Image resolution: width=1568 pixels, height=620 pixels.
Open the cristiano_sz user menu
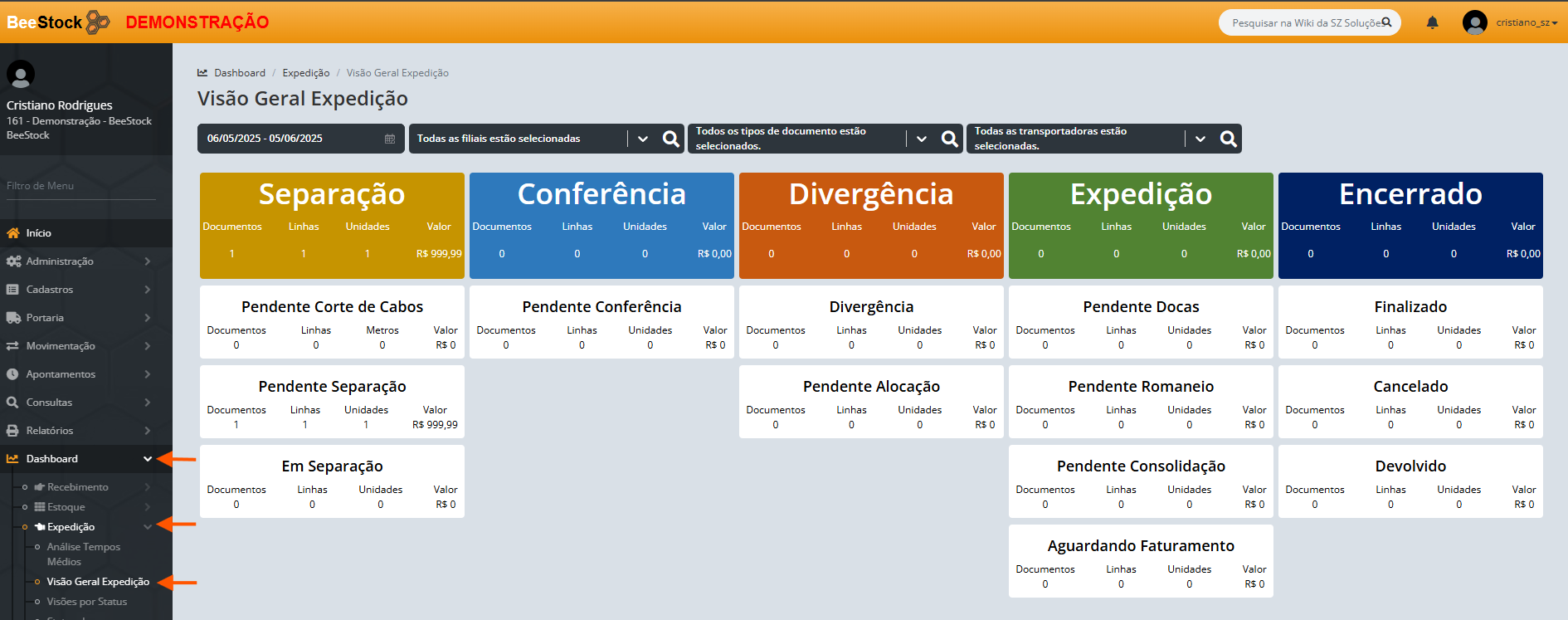point(1526,22)
